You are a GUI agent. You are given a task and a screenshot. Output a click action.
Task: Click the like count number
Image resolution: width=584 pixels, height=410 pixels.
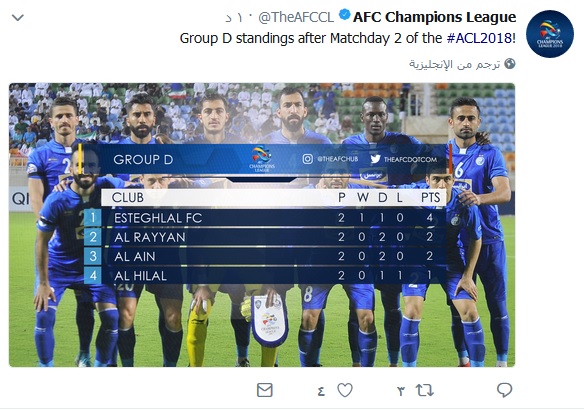tap(321, 391)
